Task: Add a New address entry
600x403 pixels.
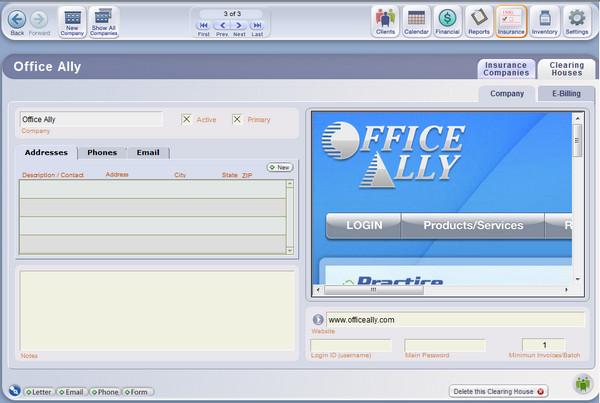Action: click(x=280, y=168)
